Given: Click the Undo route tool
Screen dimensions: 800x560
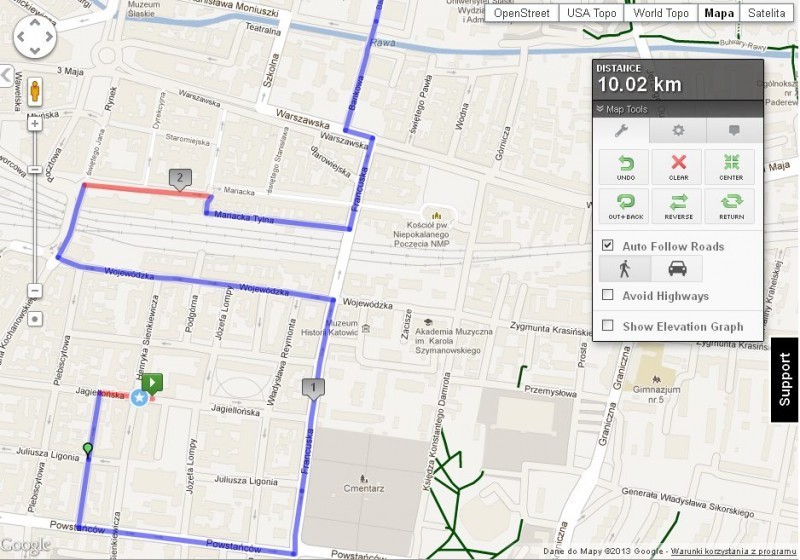Looking at the screenshot, I should tap(625, 167).
